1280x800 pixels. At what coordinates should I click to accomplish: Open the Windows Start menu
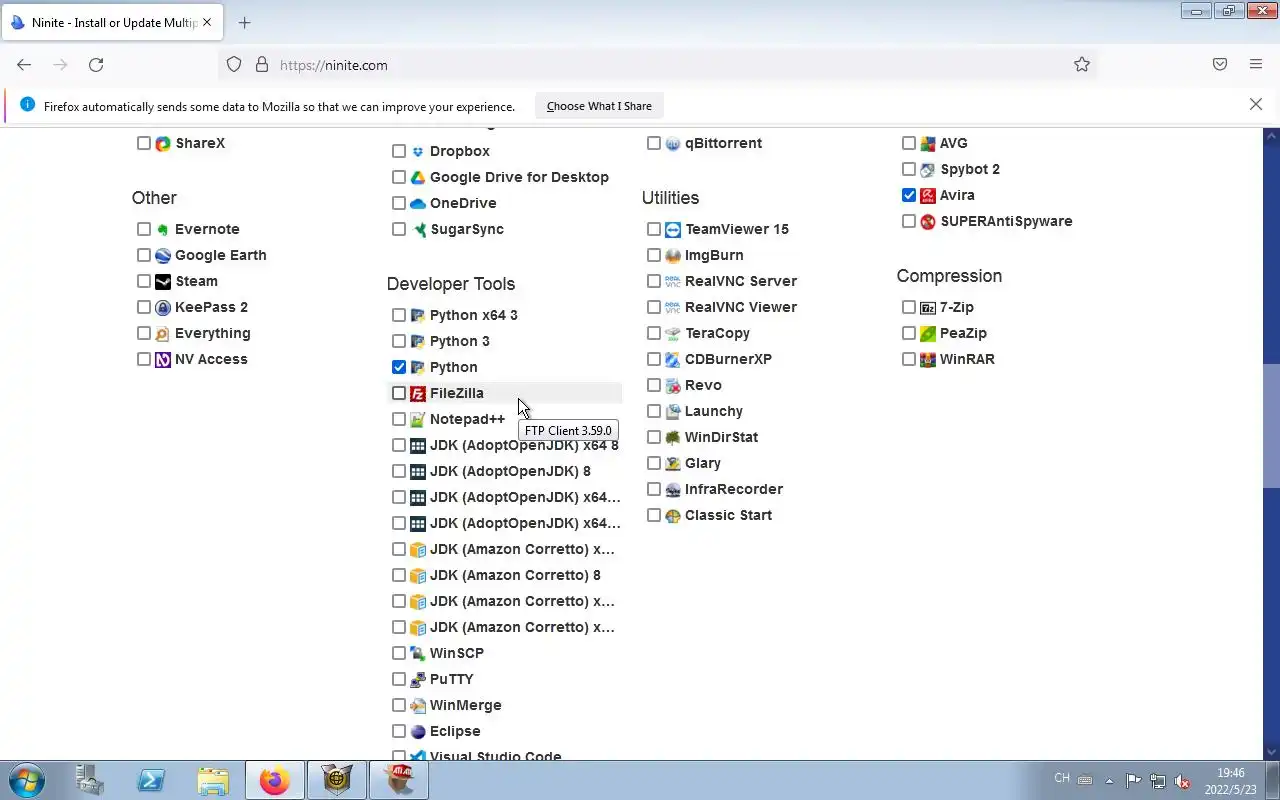[x=26, y=780]
